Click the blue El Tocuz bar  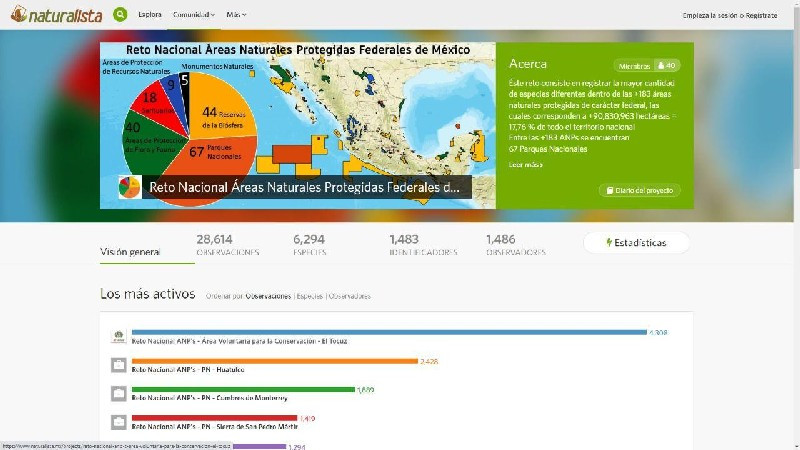point(389,332)
